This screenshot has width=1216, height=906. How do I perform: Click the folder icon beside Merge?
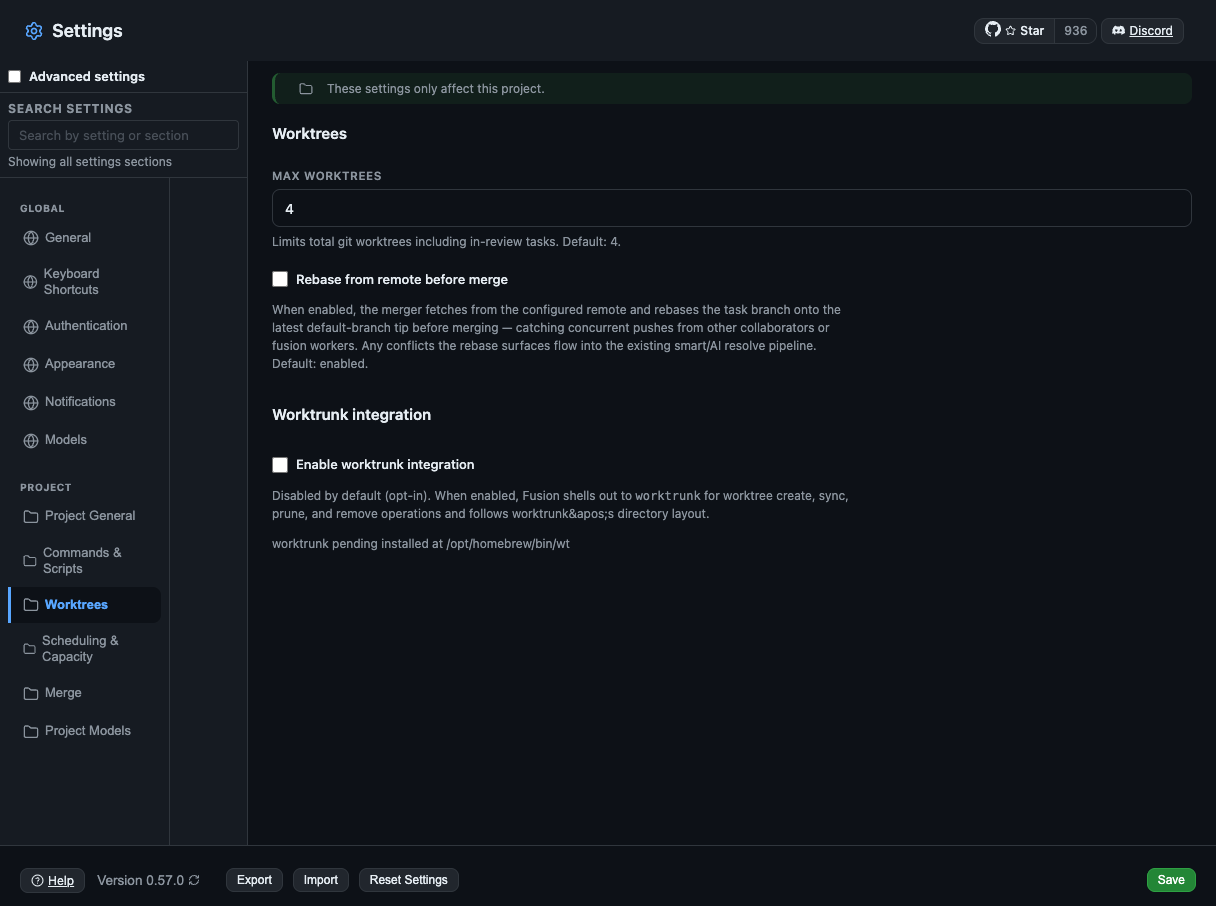click(31, 693)
